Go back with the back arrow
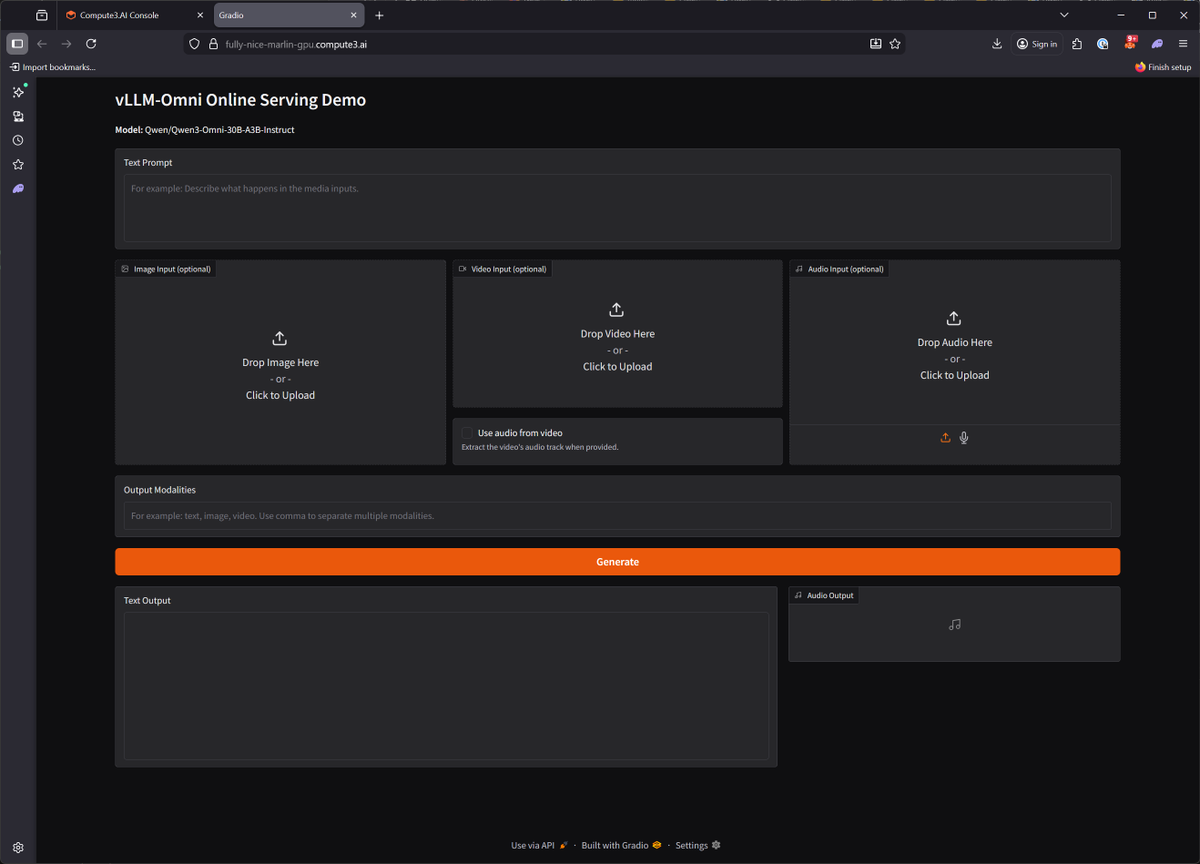 click(x=42, y=44)
